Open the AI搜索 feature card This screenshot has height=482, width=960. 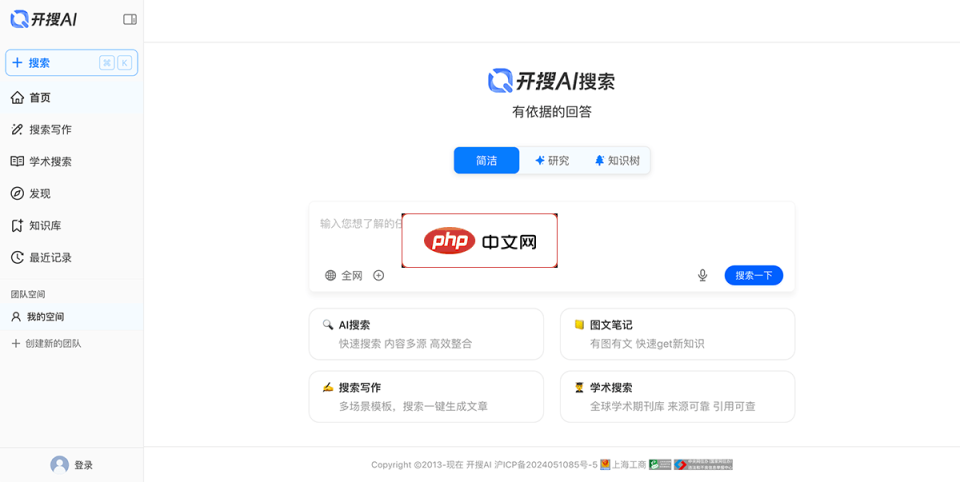[426, 334]
